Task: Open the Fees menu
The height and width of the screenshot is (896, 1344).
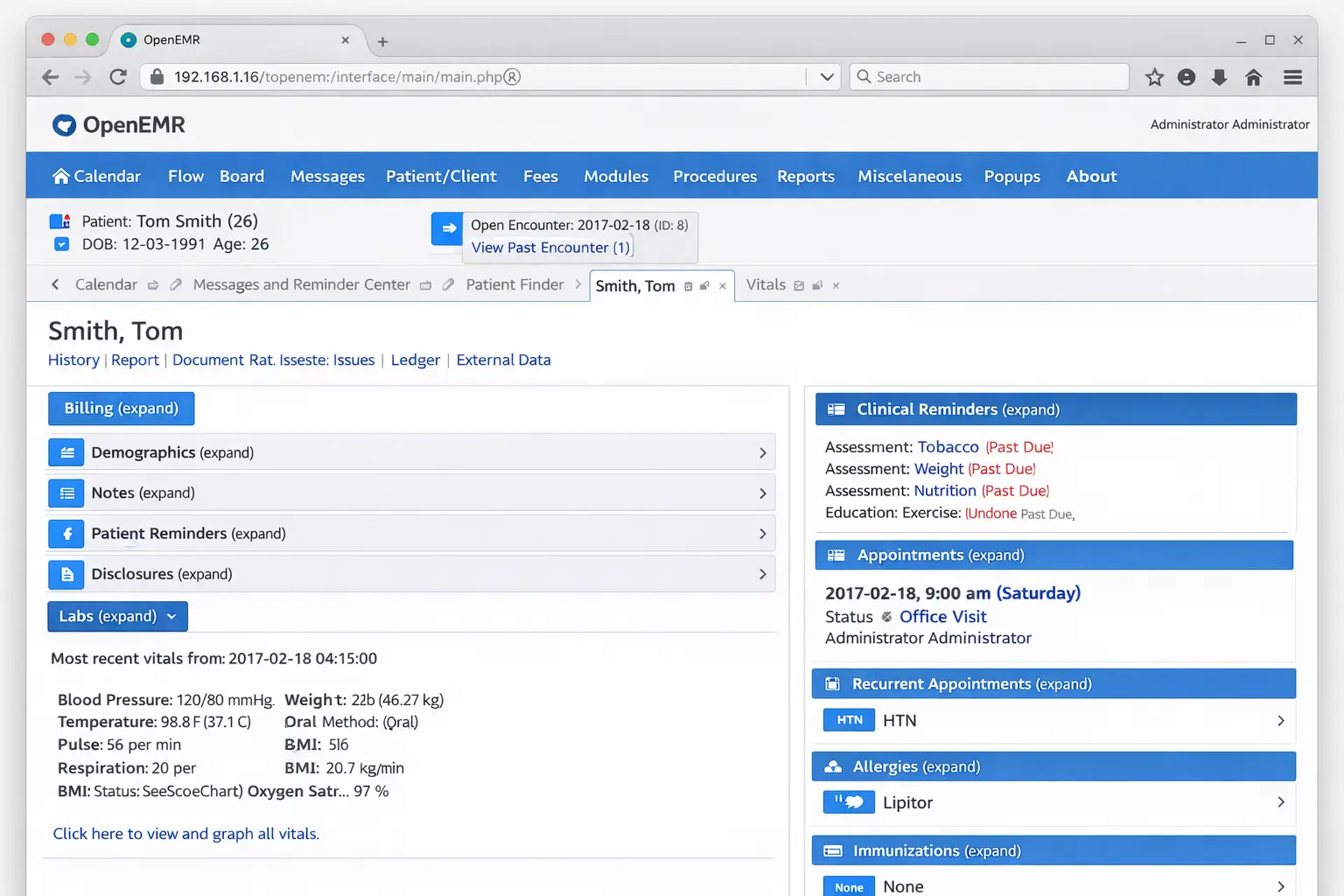Action: (x=541, y=176)
